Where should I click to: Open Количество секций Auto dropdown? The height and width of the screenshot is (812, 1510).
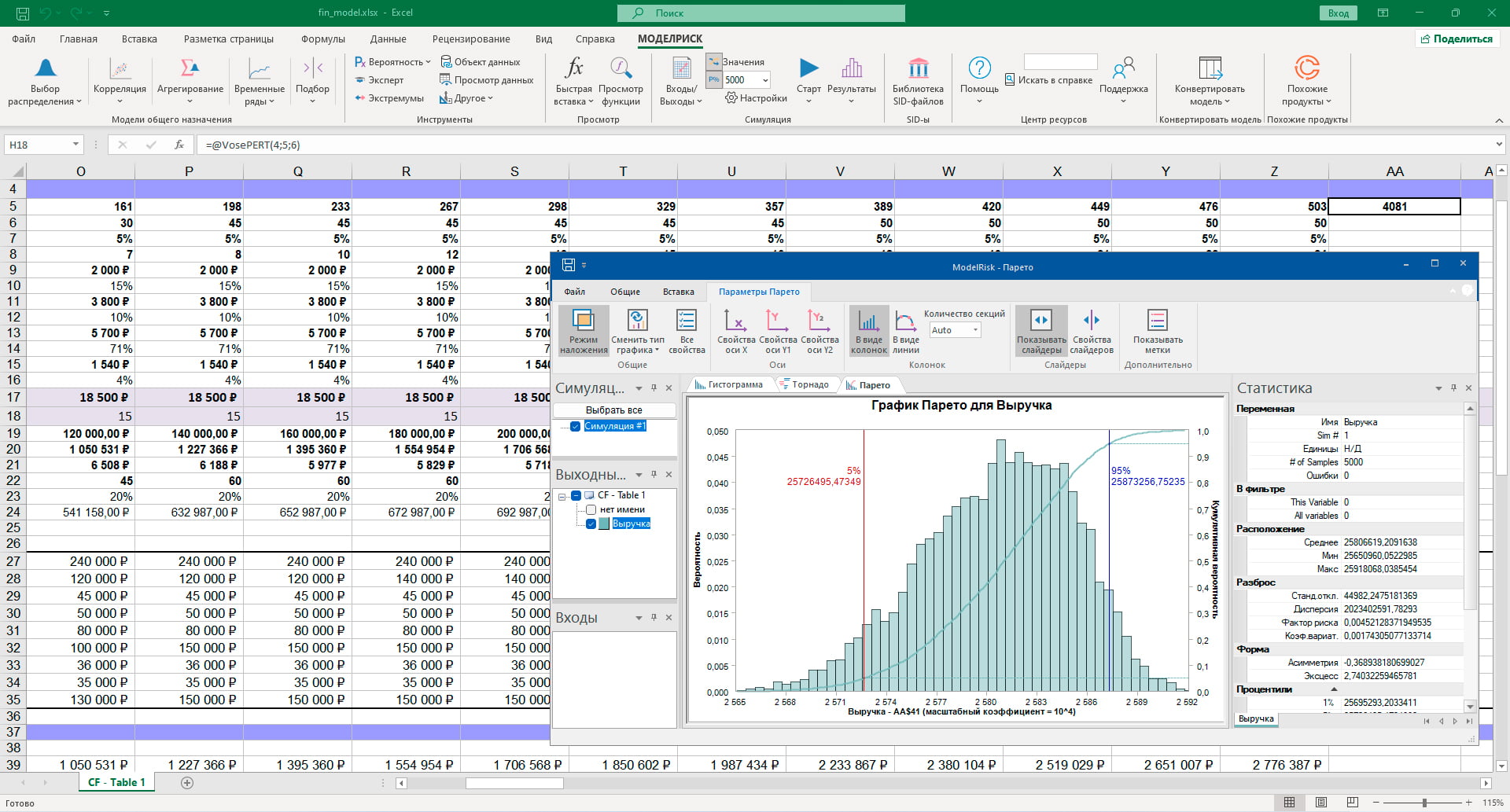[975, 330]
